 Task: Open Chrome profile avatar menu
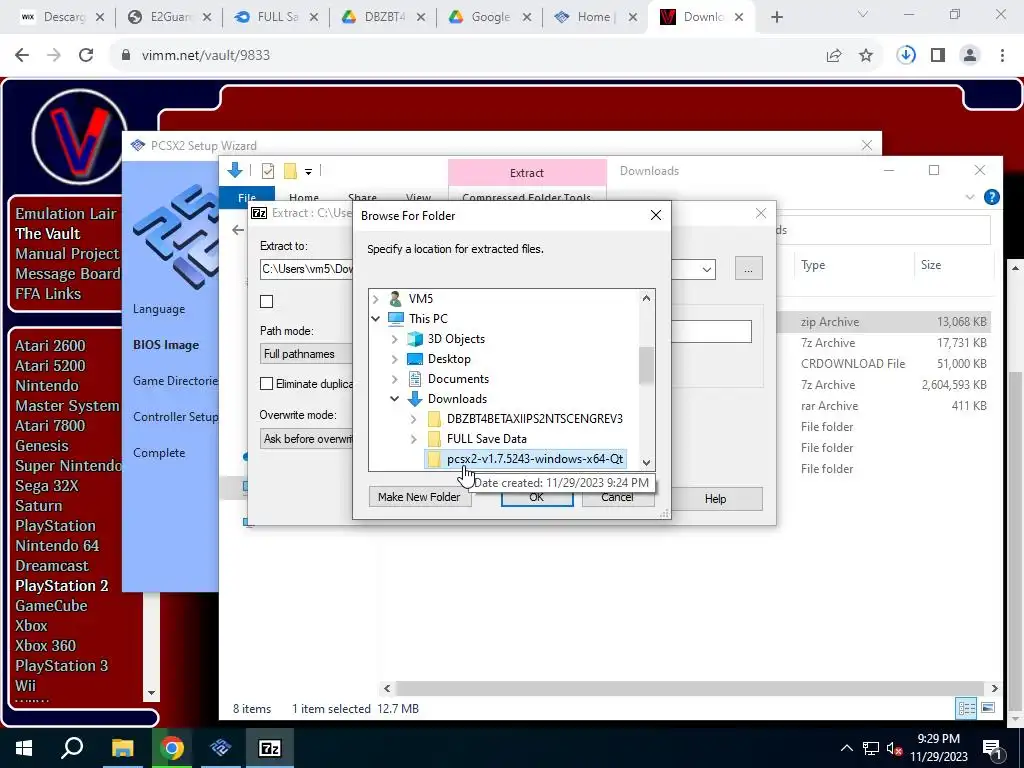coord(970,56)
